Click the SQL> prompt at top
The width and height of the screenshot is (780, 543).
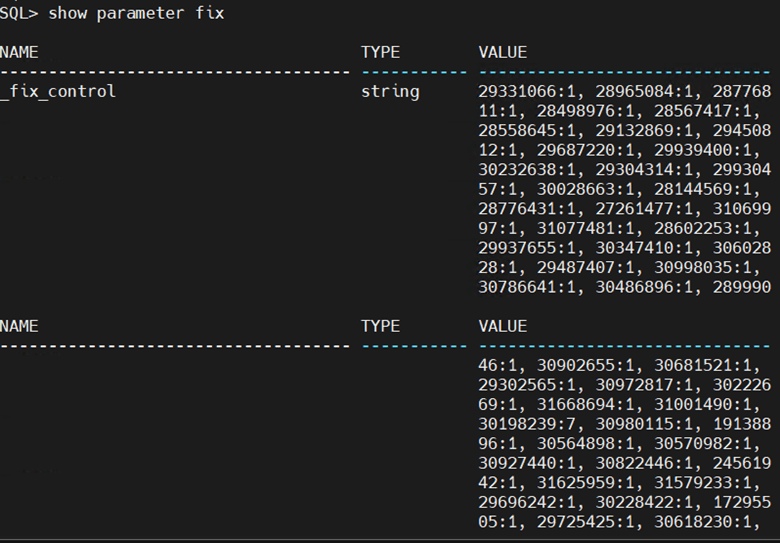point(19,13)
